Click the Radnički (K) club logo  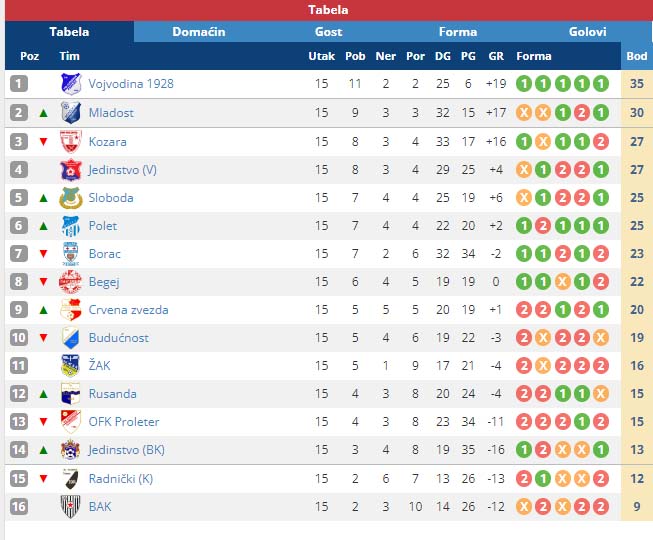click(70, 479)
